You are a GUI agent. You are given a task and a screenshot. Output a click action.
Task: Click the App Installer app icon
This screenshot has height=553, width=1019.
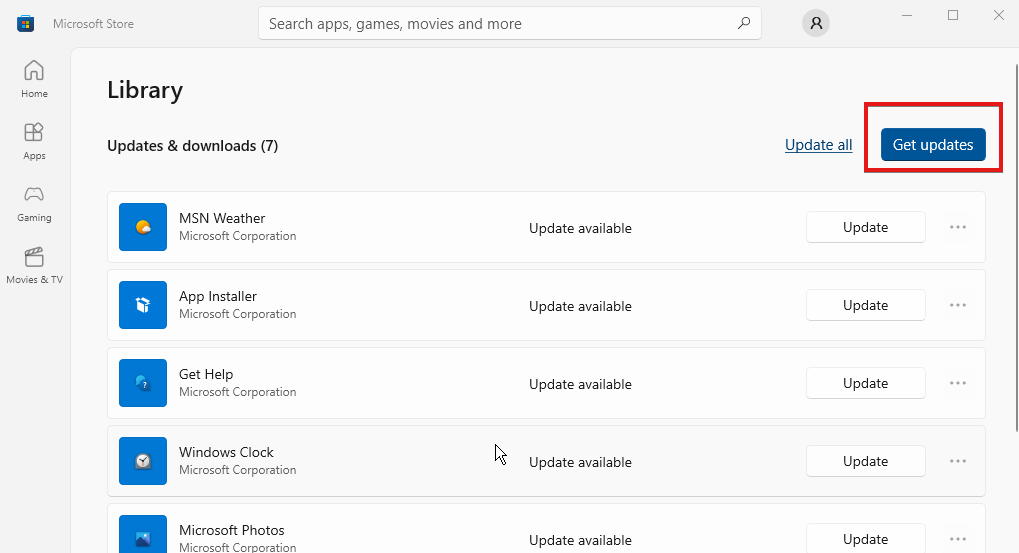(143, 305)
